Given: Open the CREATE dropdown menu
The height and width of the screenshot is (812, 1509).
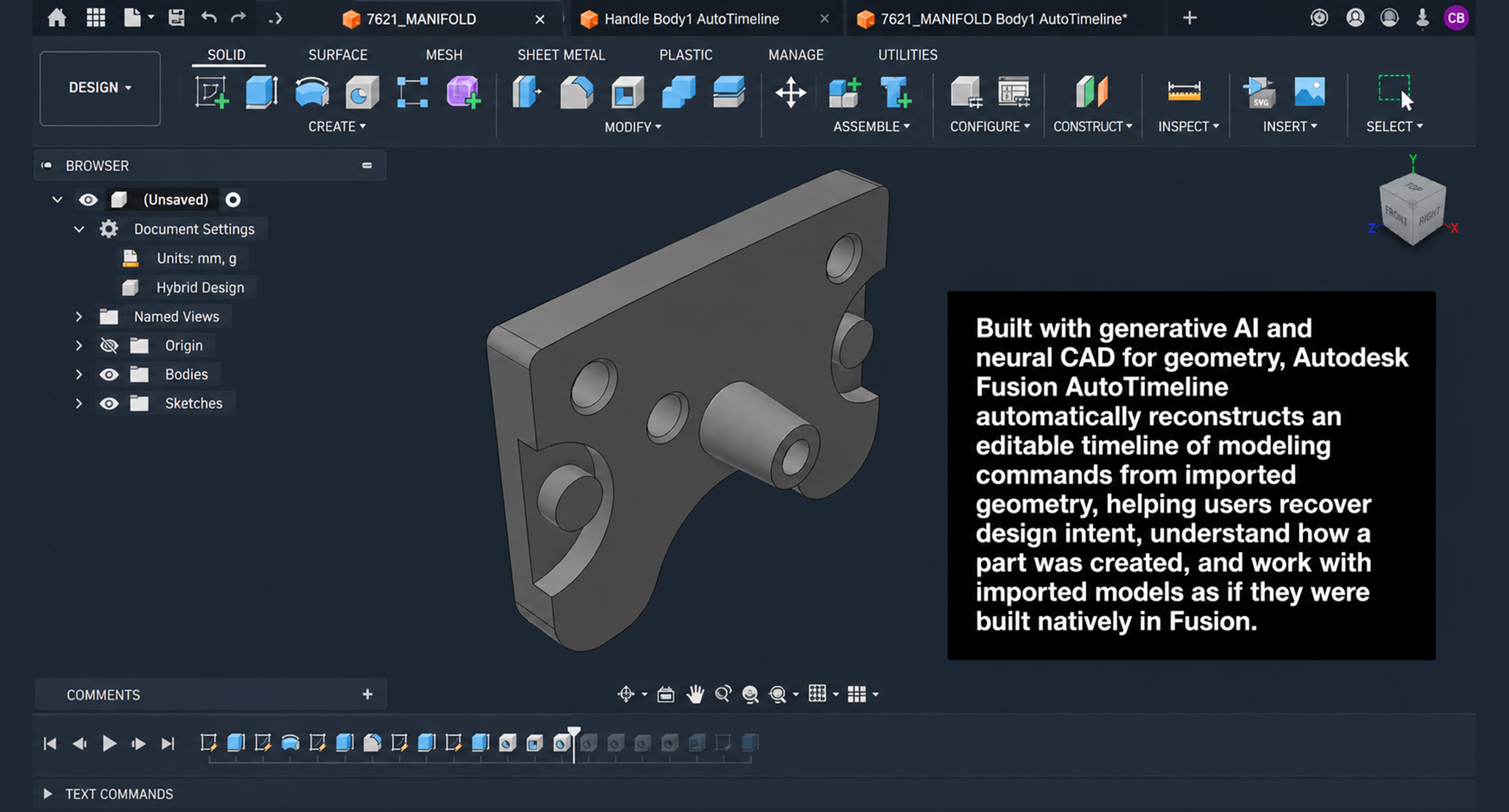Looking at the screenshot, I should click(337, 127).
